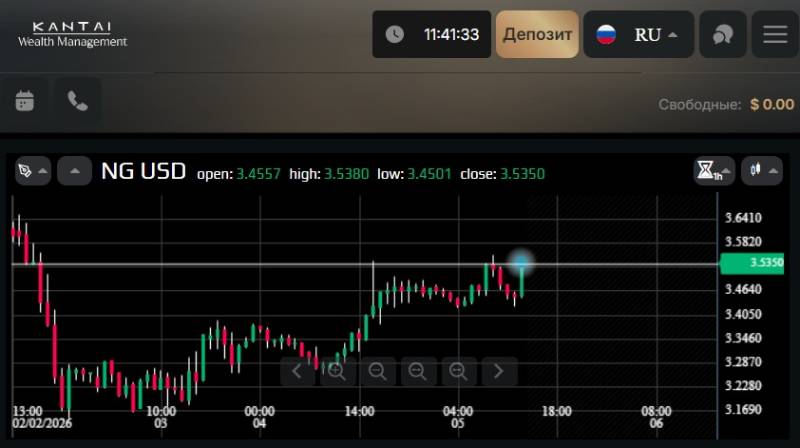800x448 pixels.
Task: Click the 3.2870 price axis label
Action: [x=743, y=362]
